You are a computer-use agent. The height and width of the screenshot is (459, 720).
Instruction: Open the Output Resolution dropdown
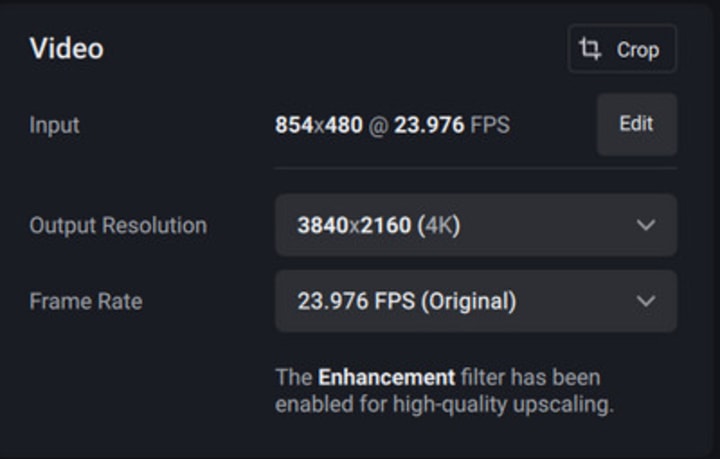tap(475, 225)
